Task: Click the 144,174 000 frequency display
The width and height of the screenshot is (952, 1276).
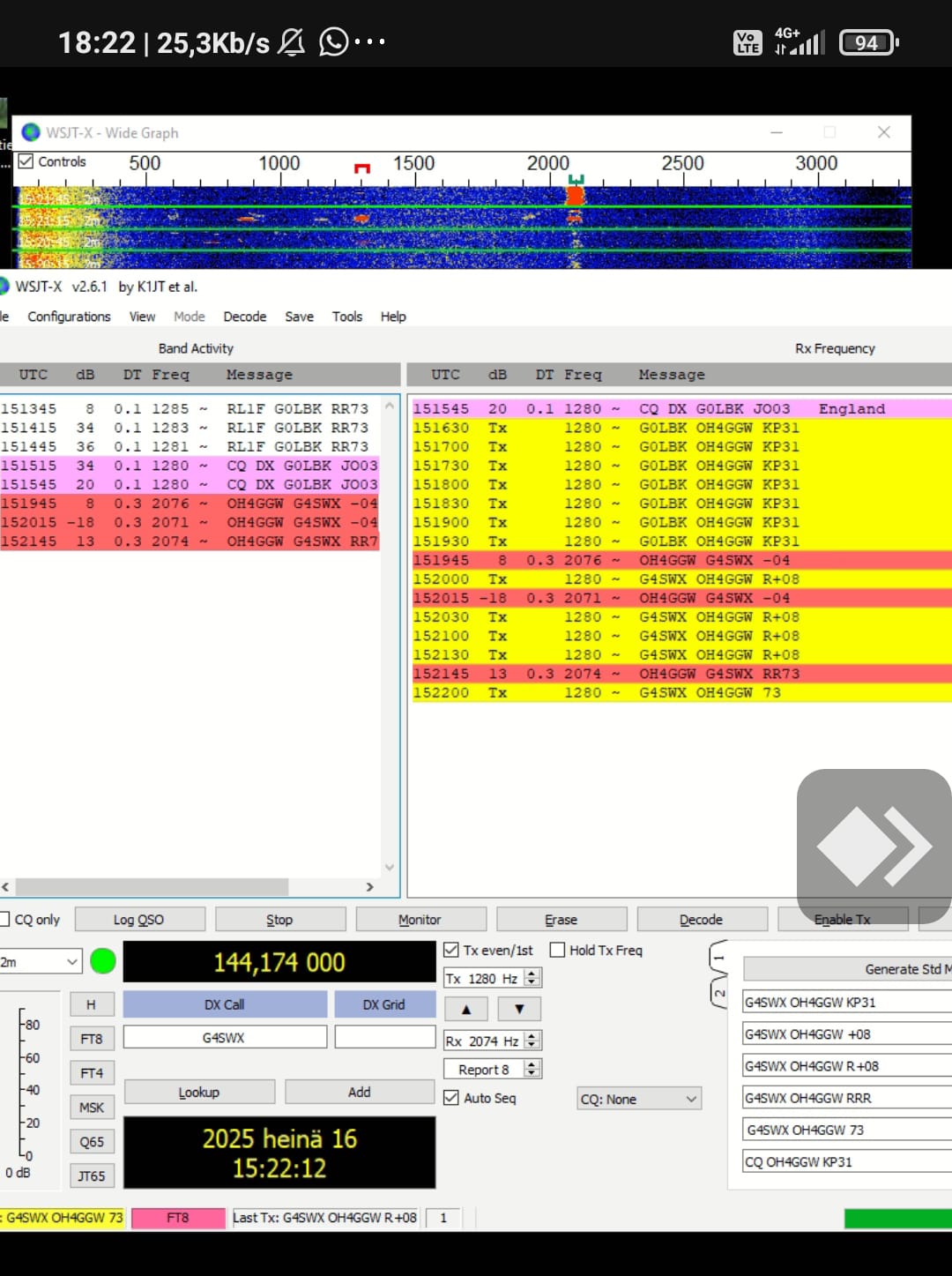Action: pyautogui.click(x=279, y=962)
